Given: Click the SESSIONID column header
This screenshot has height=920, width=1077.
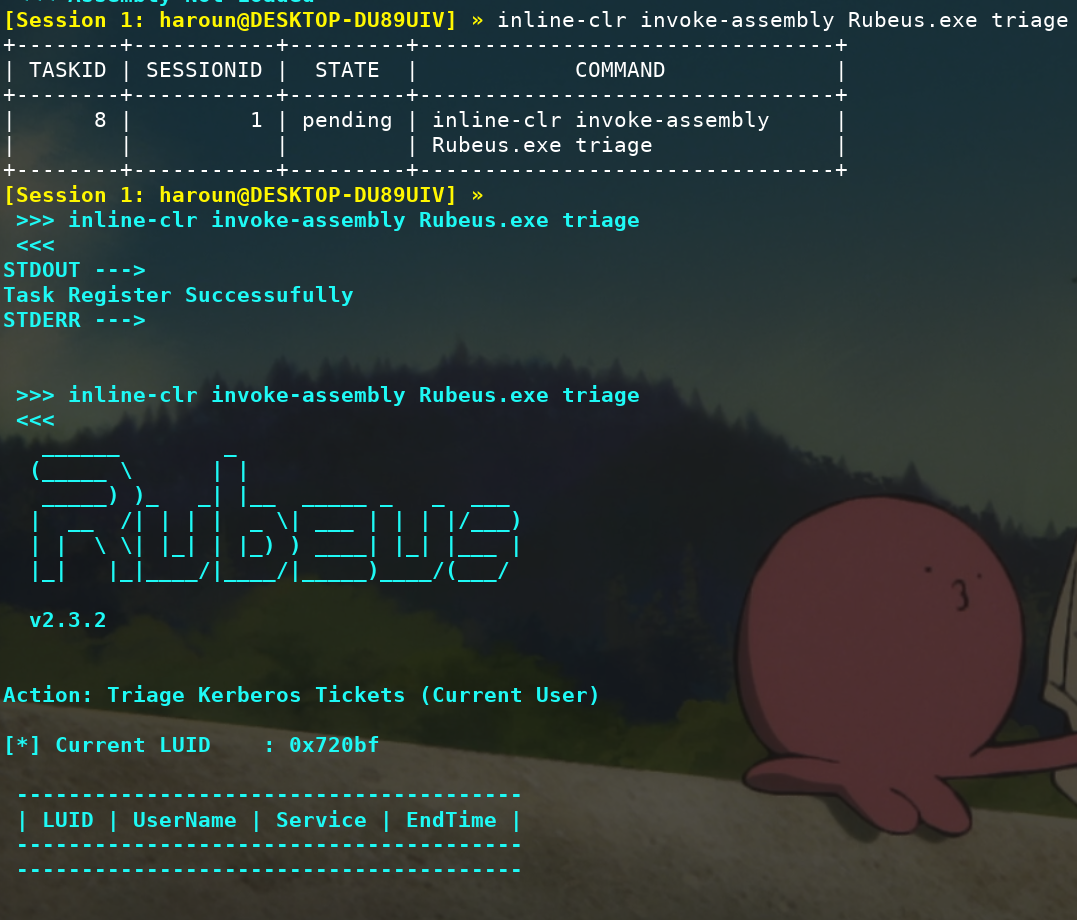Looking at the screenshot, I should point(204,70).
